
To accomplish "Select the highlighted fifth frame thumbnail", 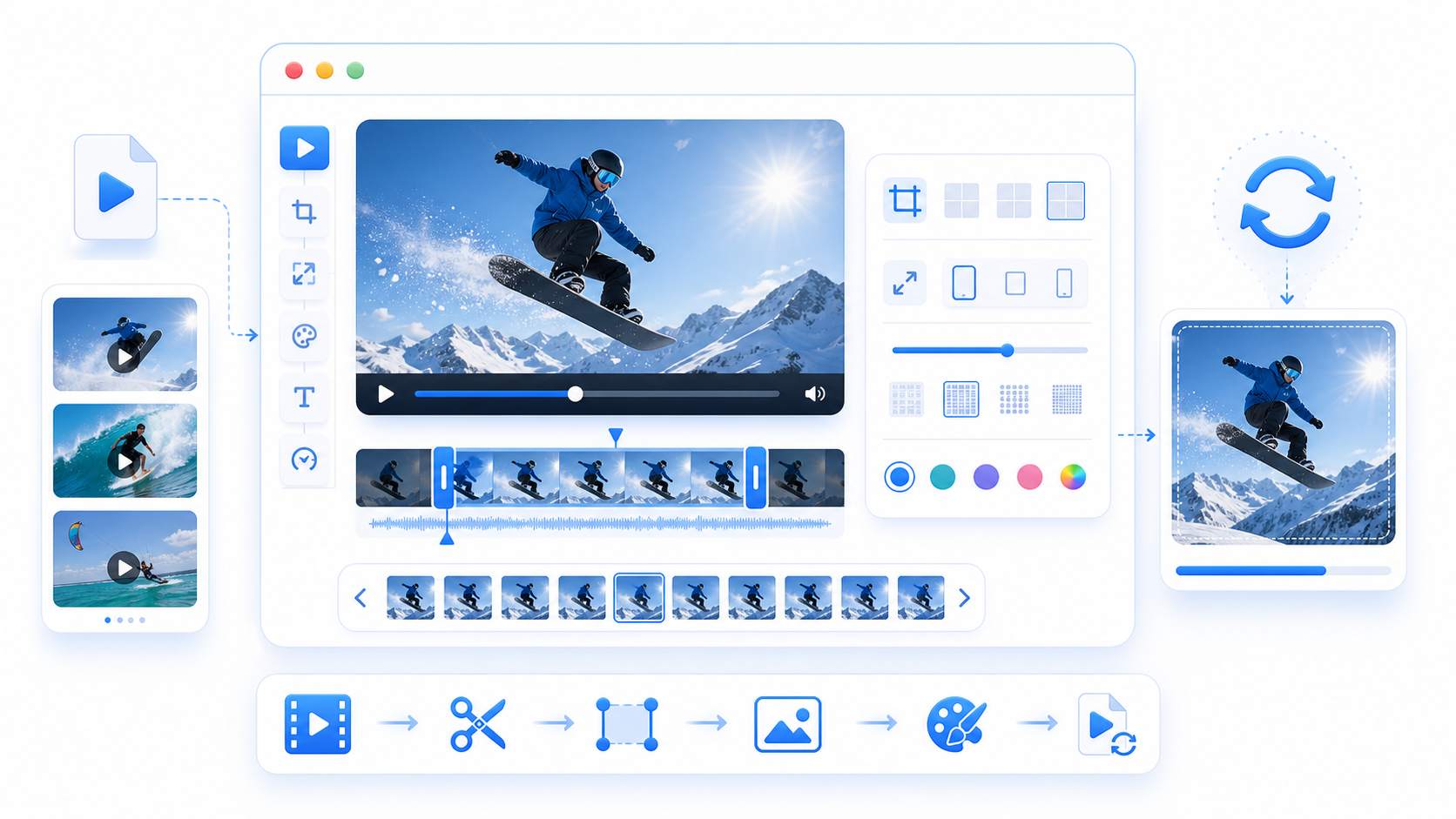I will [639, 597].
